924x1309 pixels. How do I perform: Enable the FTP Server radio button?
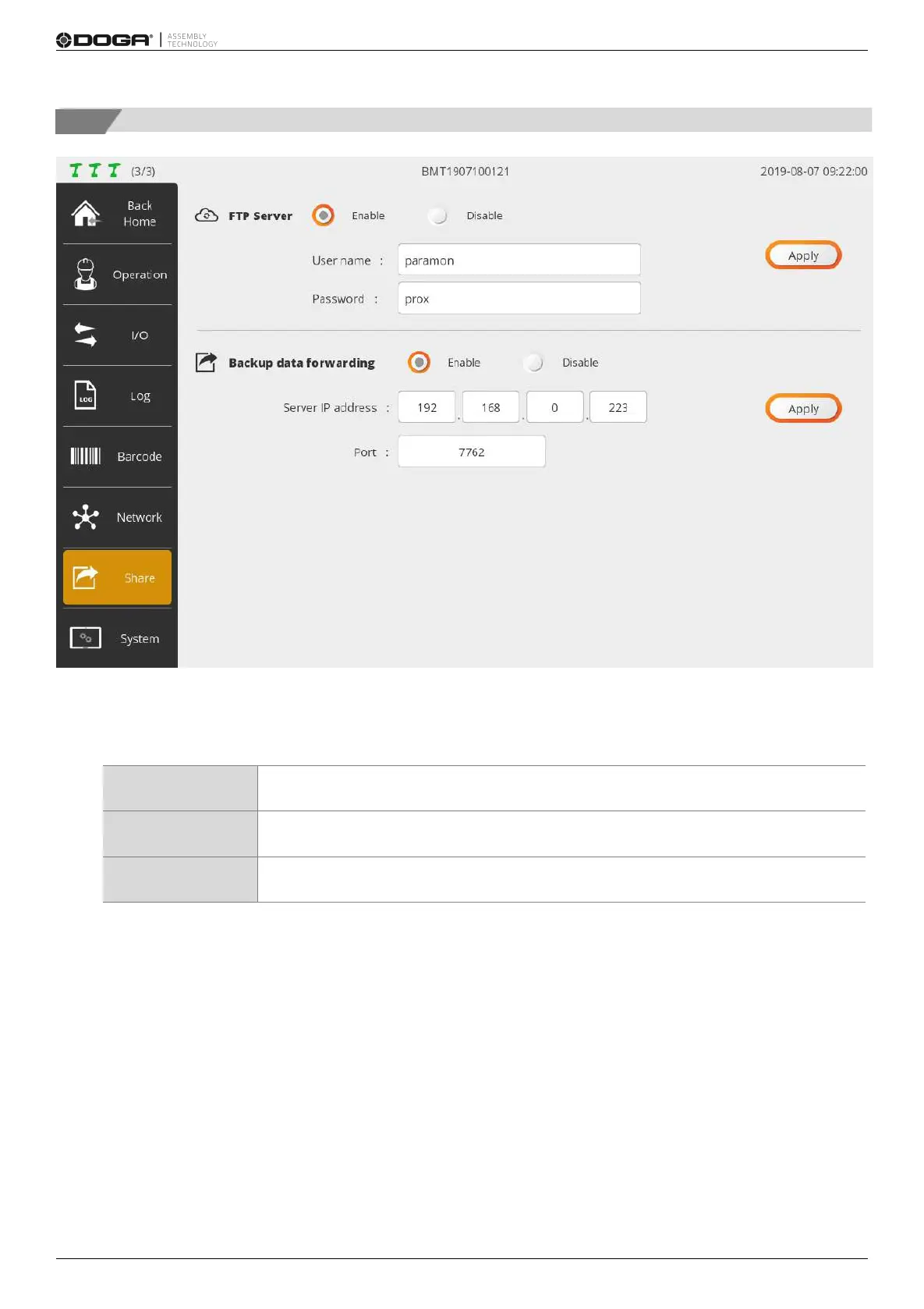[323, 215]
